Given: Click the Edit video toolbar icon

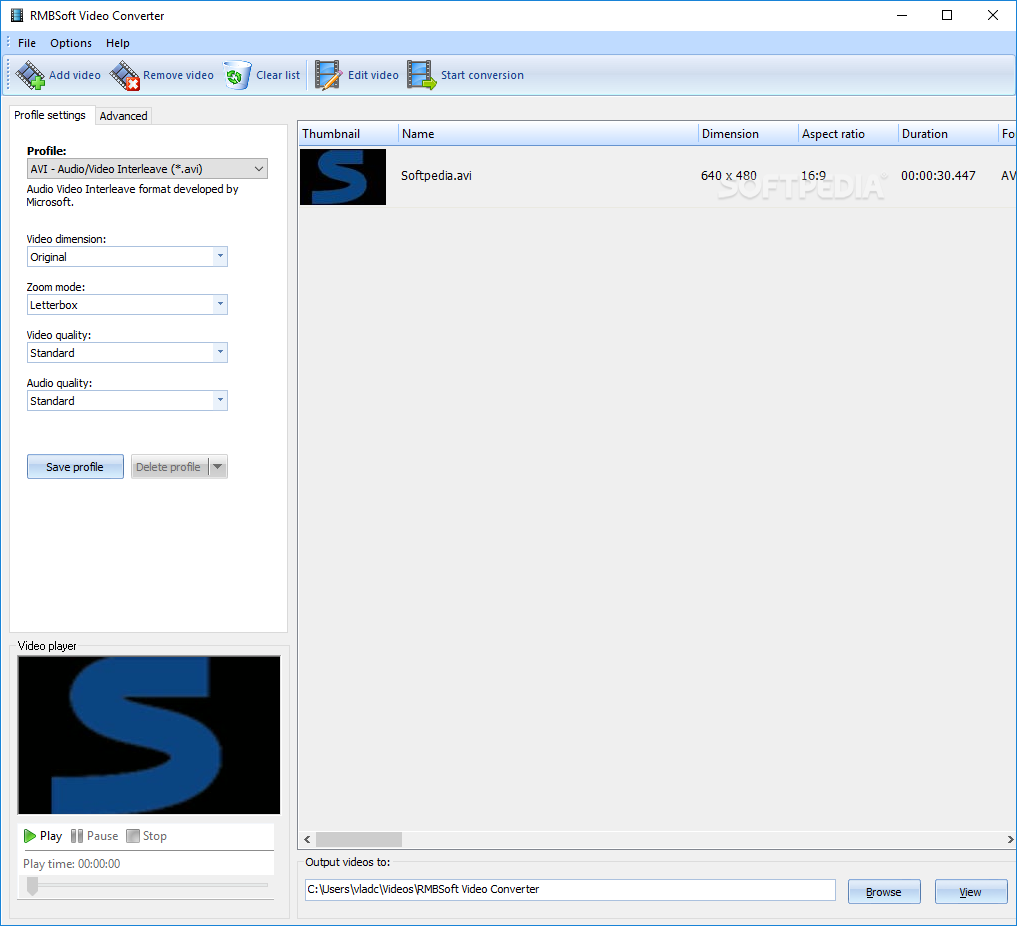Looking at the screenshot, I should point(328,75).
